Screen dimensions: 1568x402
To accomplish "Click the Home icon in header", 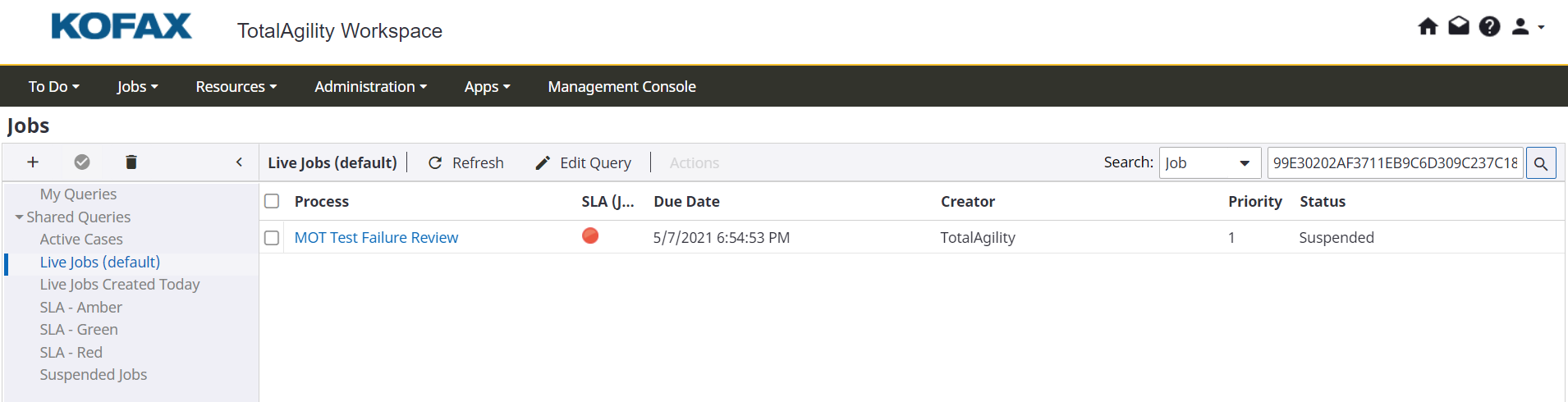I will point(1428,27).
